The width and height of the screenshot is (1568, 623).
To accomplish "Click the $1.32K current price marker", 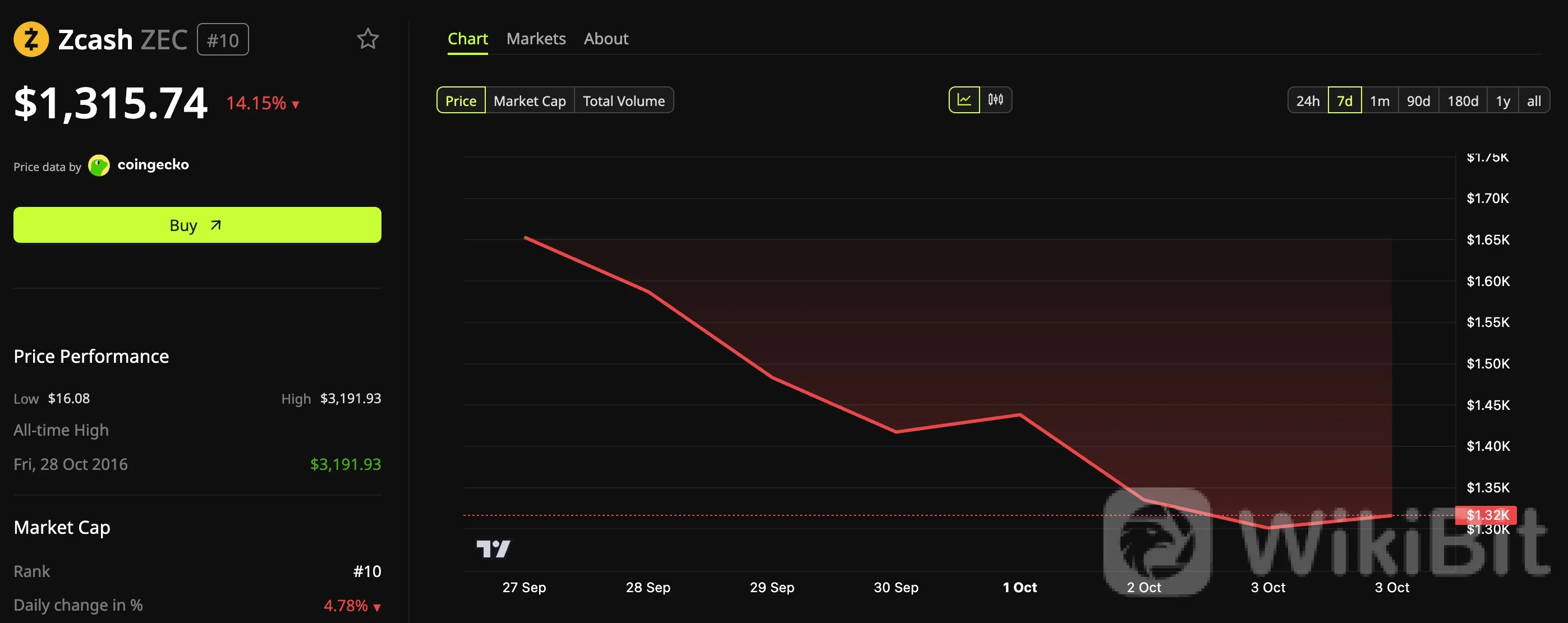I will tap(1486, 515).
